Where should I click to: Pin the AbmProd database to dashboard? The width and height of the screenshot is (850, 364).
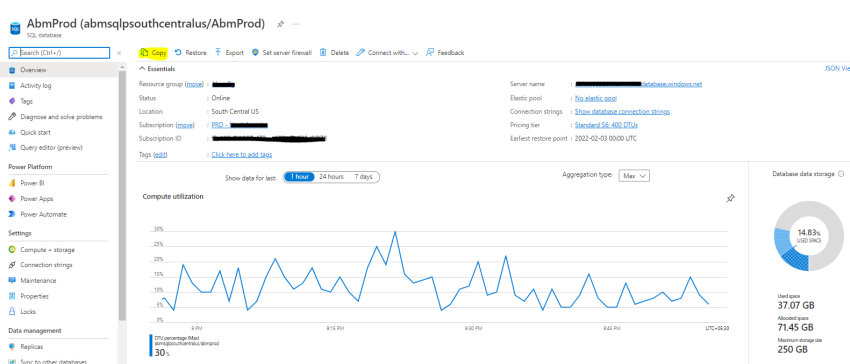tap(280, 24)
